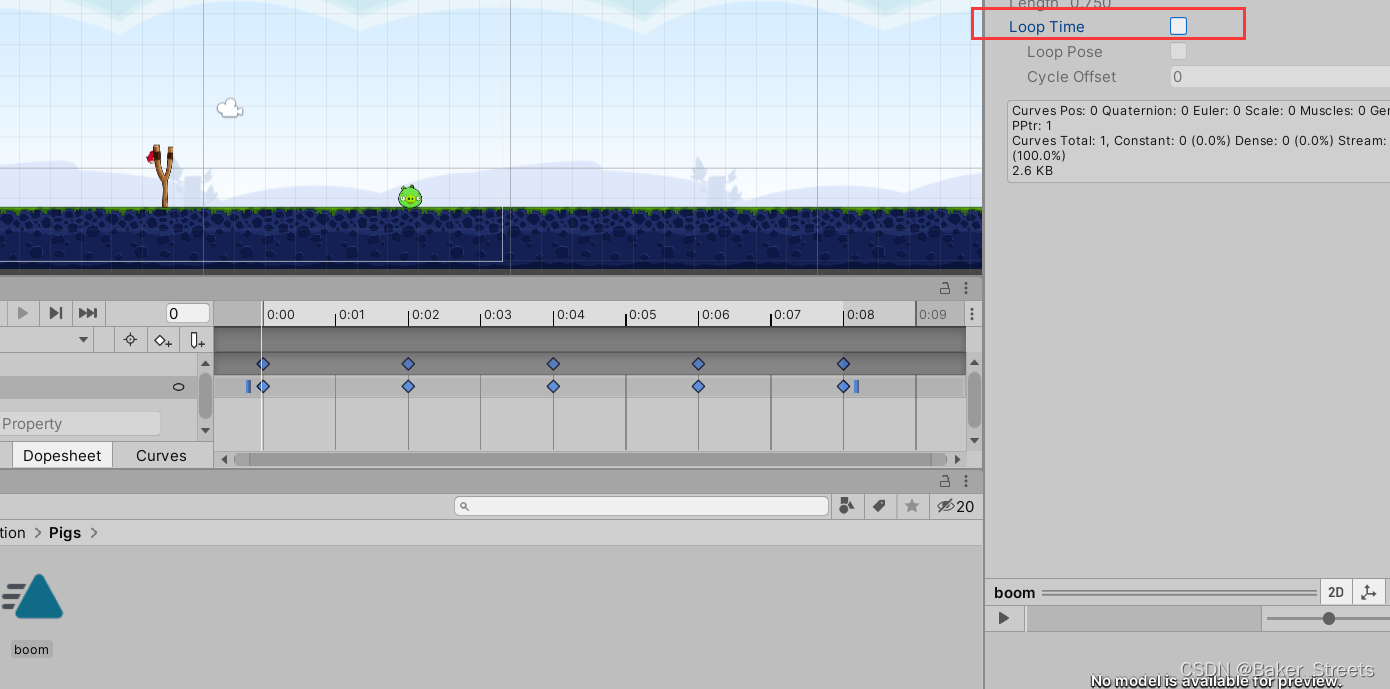Open the animation clip selection dropdown

click(x=84, y=340)
